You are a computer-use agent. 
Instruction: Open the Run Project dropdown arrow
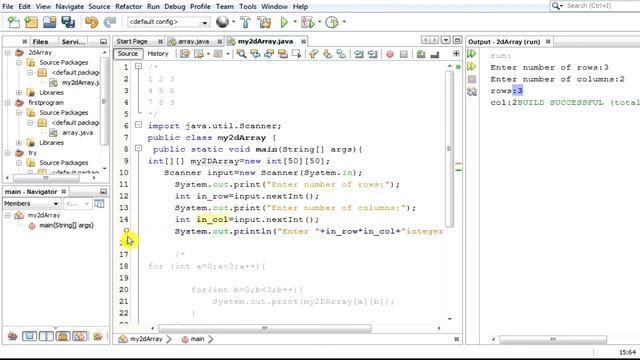(295, 22)
